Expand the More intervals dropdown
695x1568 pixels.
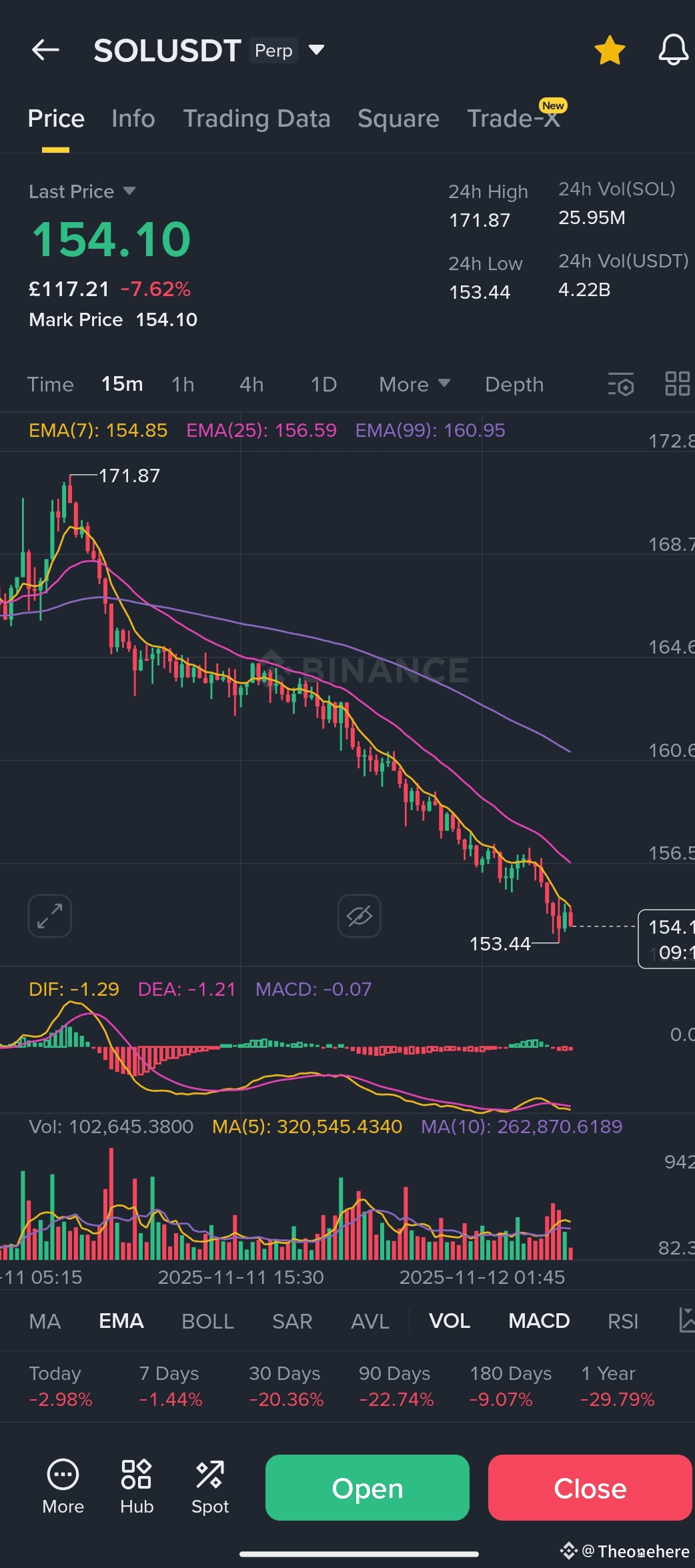[415, 385]
